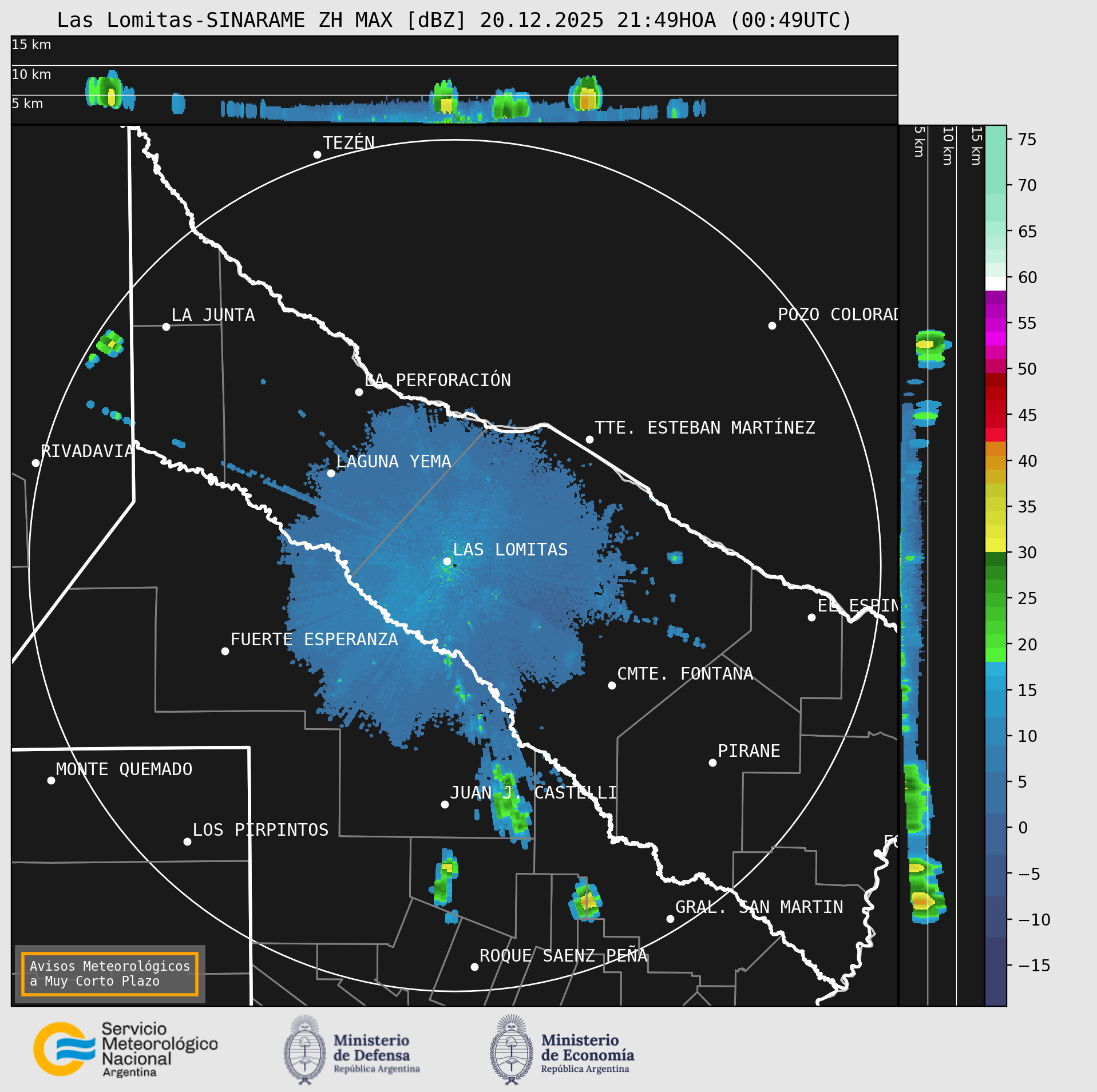Image resolution: width=1097 pixels, height=1092 pixels.
Task: Click the La Junta location dot
Action: pyautogui.click(x=166, y=327)
